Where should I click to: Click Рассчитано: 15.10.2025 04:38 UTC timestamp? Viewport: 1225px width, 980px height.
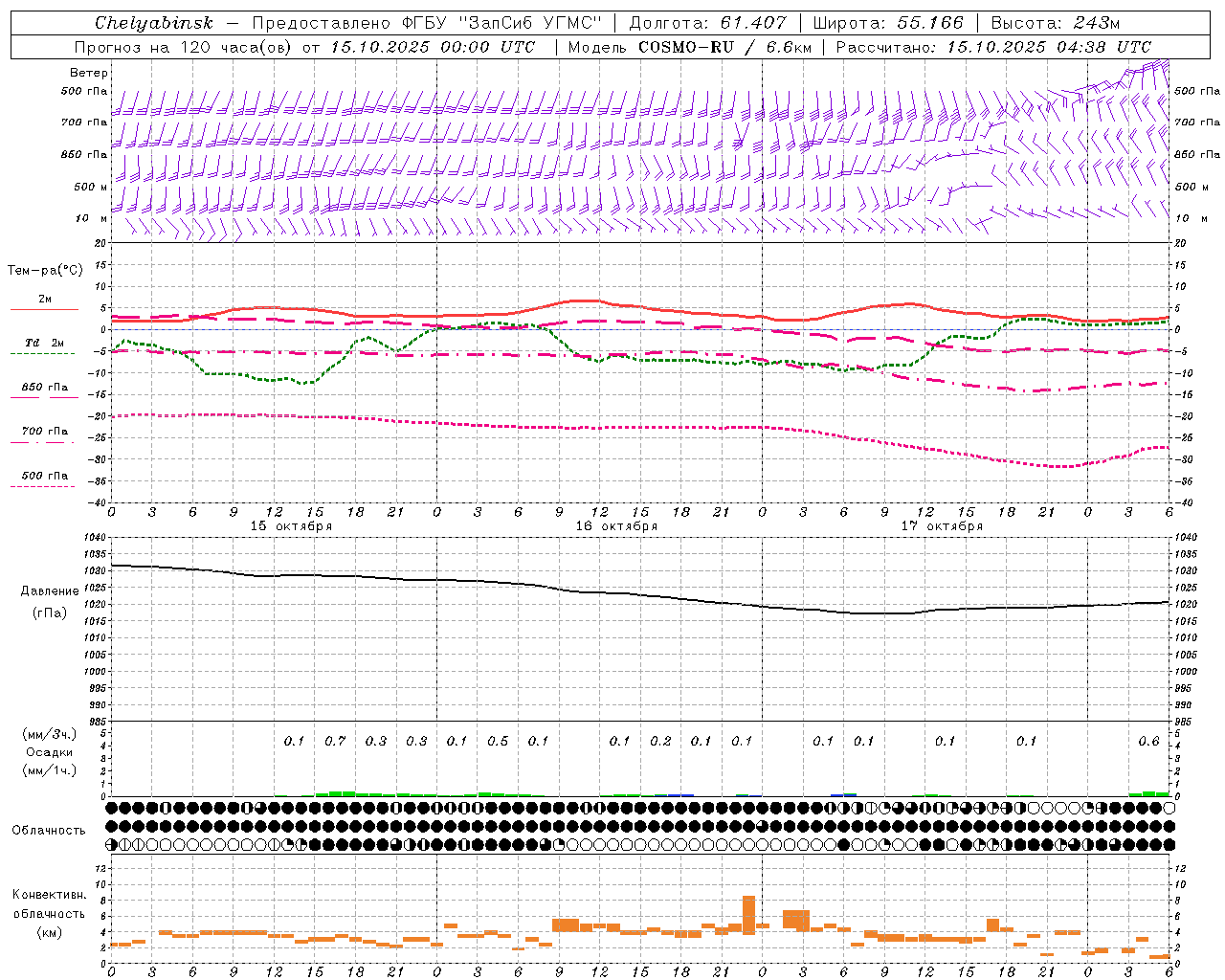pyautogui.click(x=993, y=47)
